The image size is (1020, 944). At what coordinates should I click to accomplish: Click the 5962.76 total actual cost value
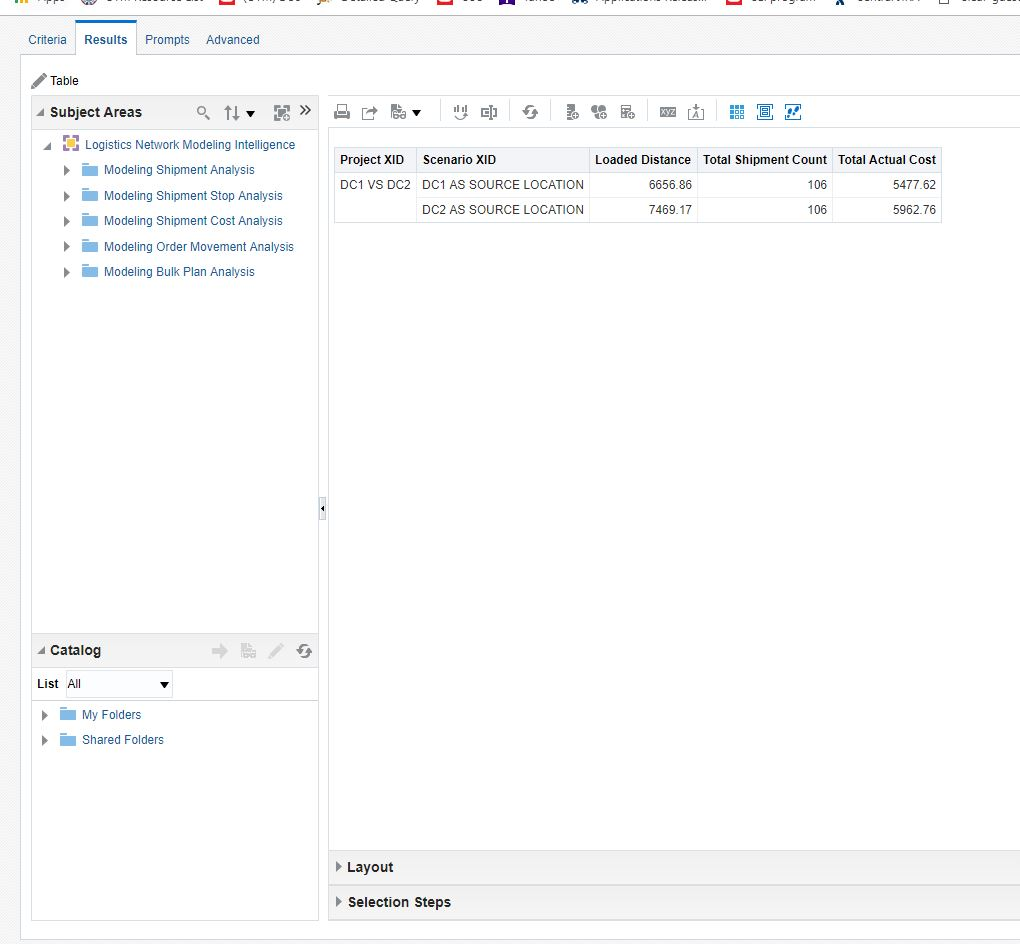[x=914, y=209]
